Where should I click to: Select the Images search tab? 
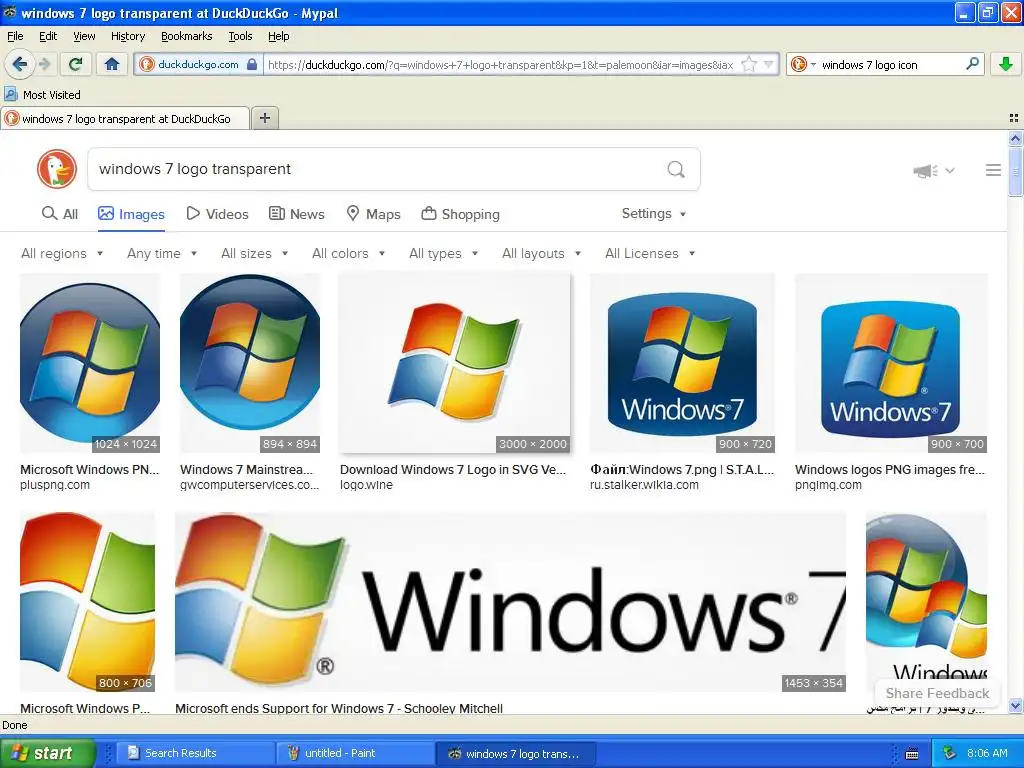click(131, 214)
